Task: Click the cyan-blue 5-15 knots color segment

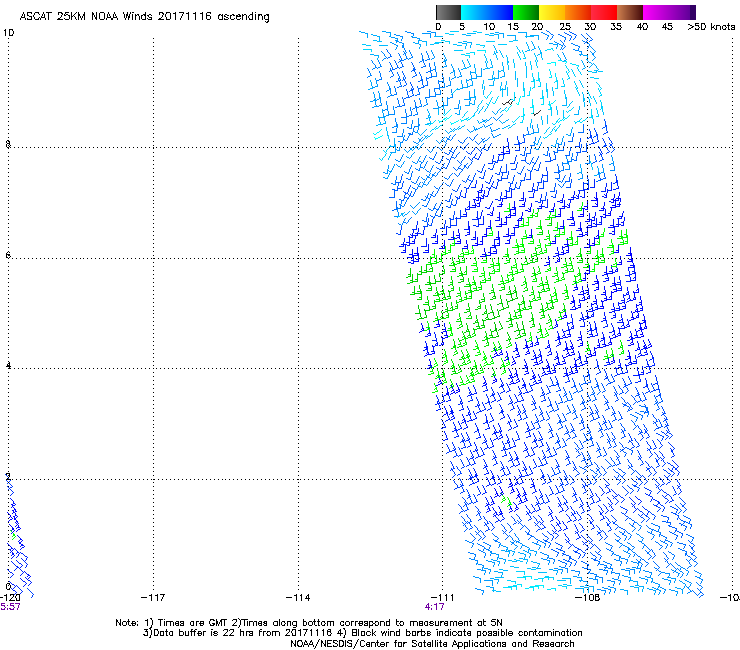Action: click(487, 12)
